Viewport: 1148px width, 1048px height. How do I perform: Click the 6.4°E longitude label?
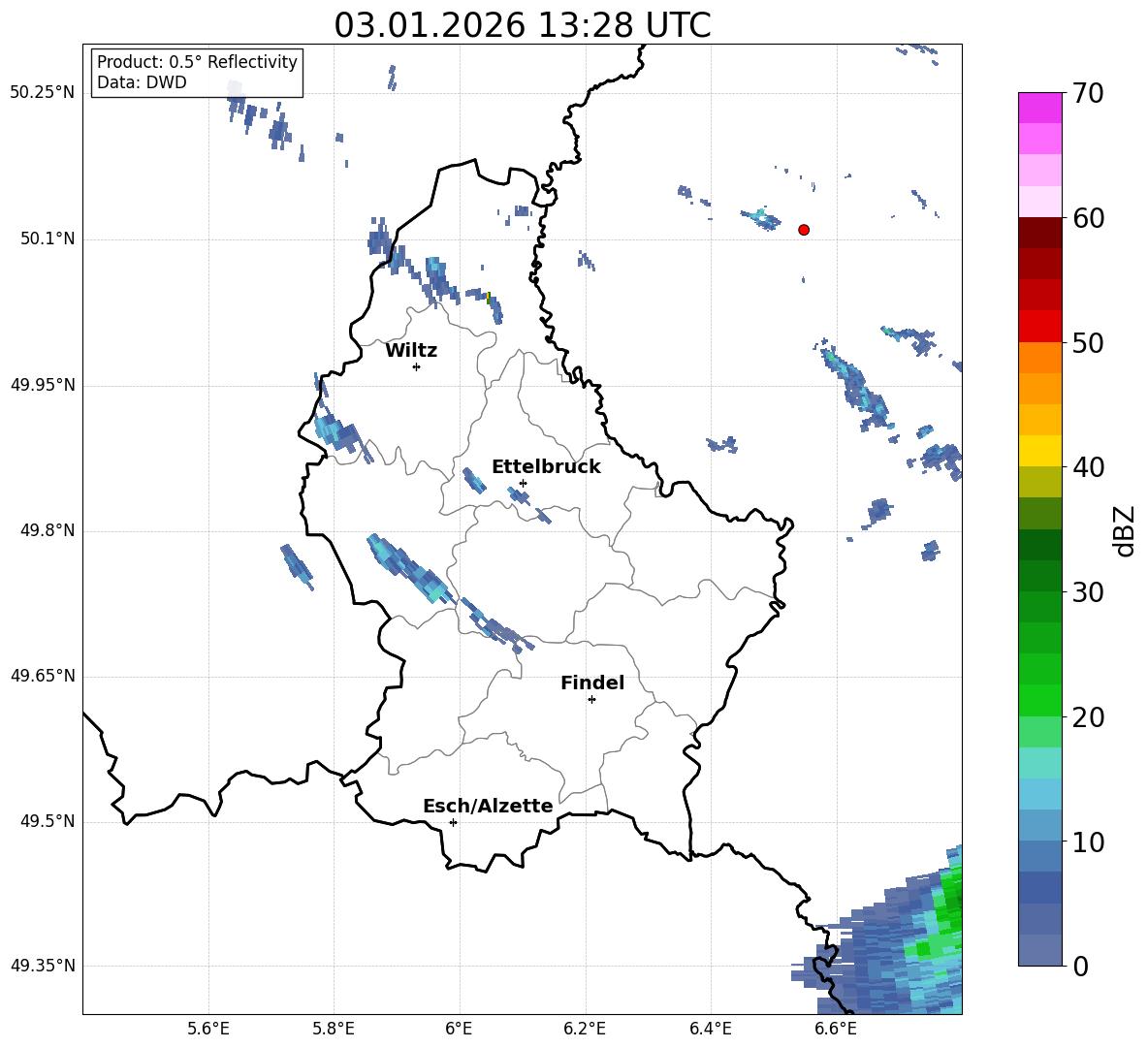pyautogui.click(x=710, y=1029)
